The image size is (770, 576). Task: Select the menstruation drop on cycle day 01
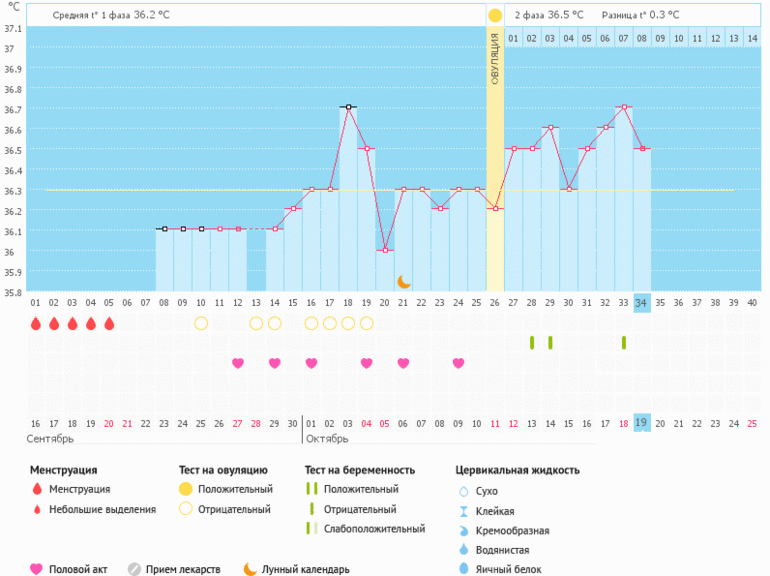click(36, 323)
